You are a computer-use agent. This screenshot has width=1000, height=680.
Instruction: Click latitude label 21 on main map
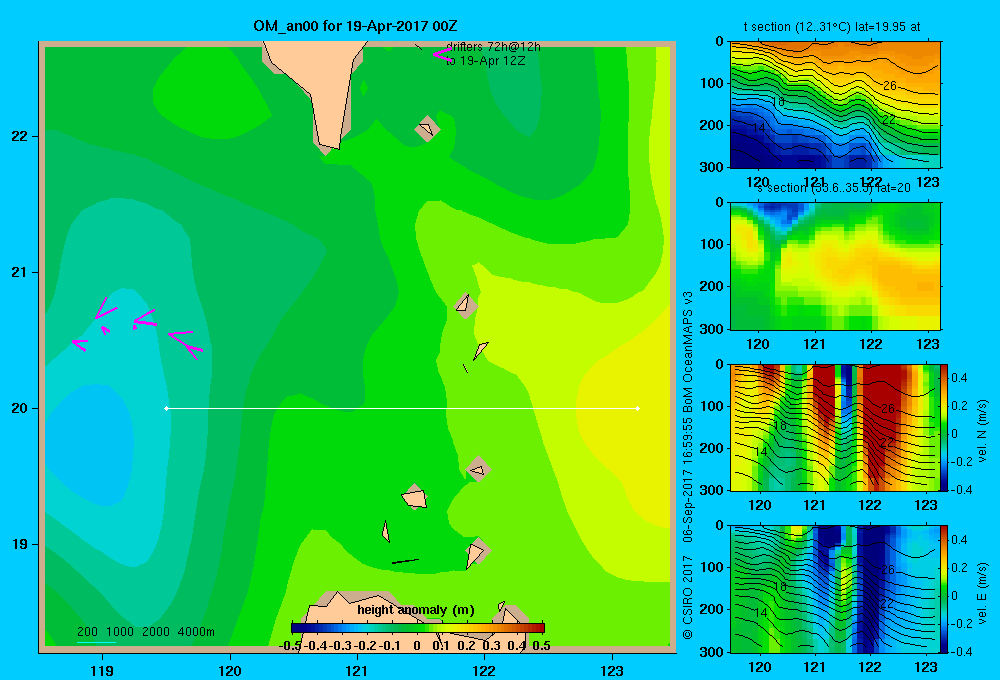click(20, 272)
